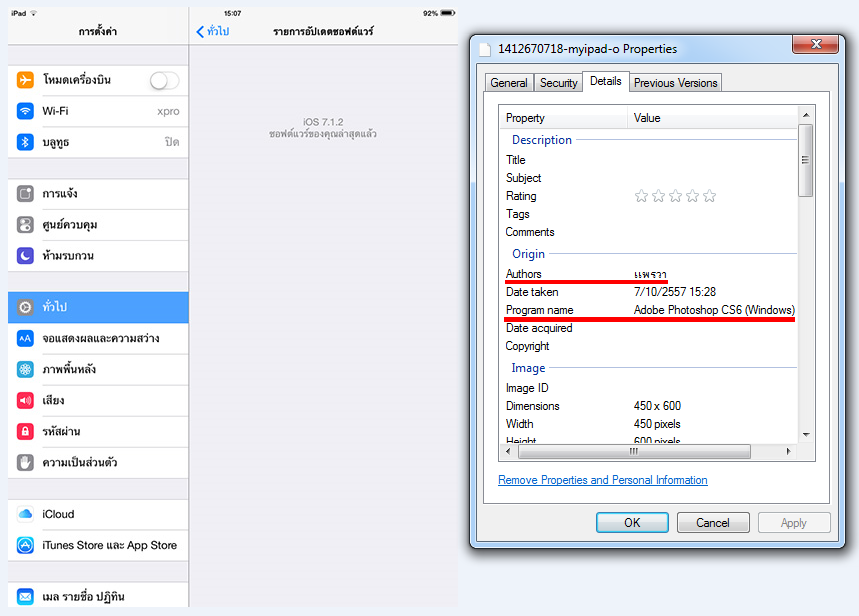Select the Authors value แพรวา

[650, 274]
